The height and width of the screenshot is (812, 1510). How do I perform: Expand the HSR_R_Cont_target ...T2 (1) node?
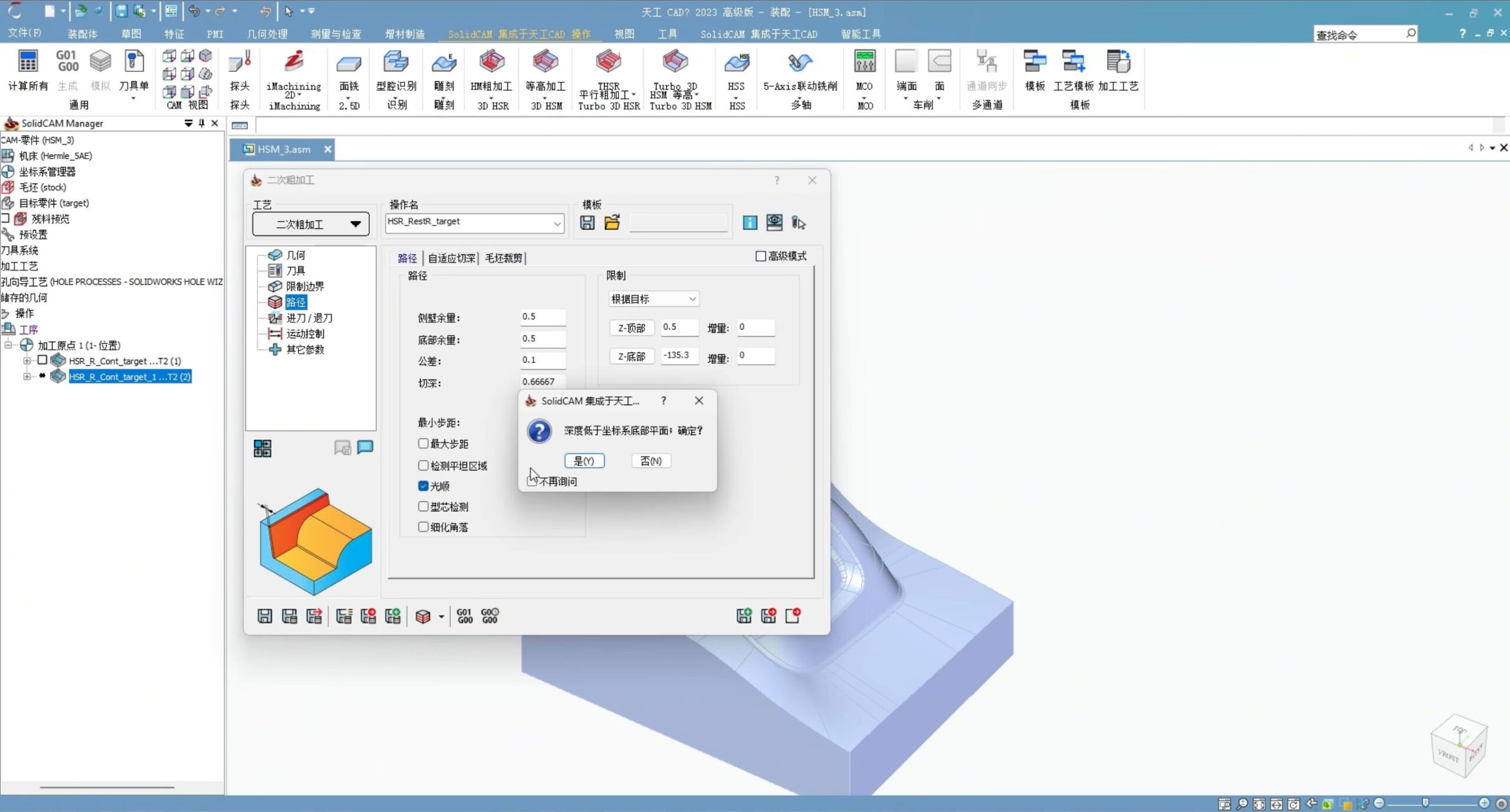coord(27,360)
